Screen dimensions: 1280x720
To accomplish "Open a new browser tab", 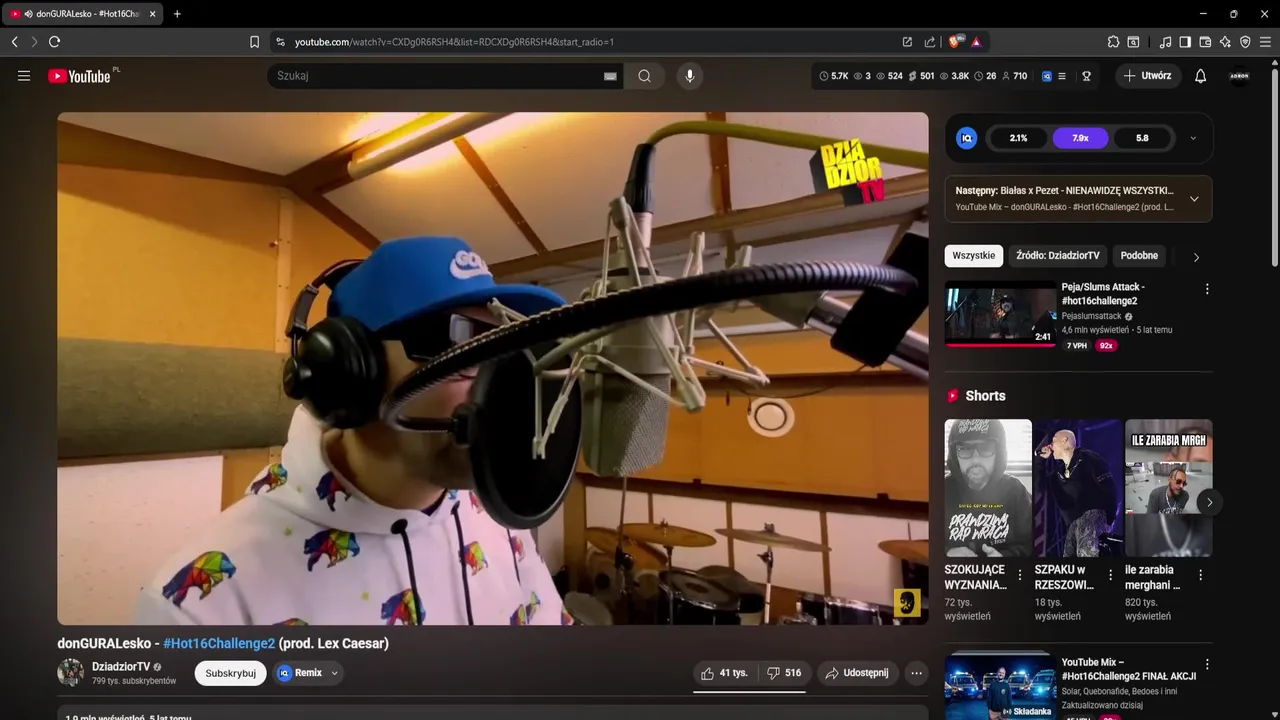I will coord(177,14).
